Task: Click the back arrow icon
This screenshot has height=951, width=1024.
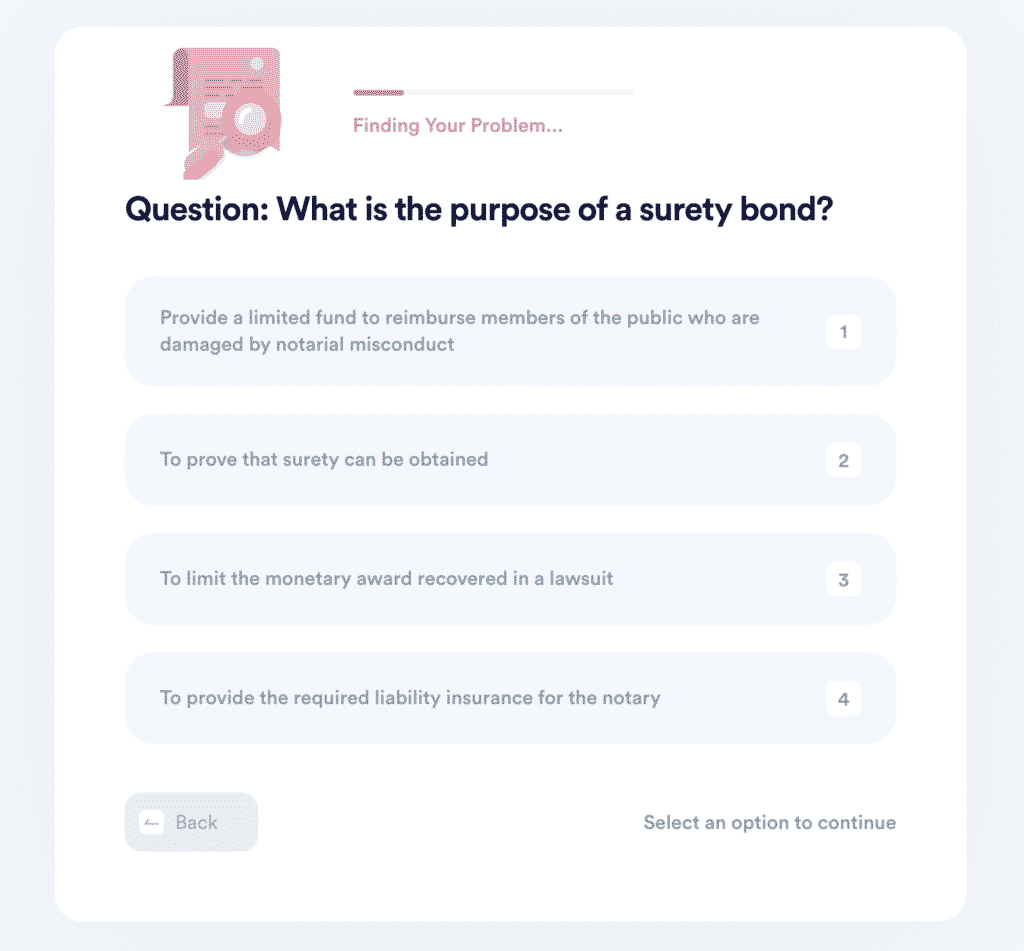Action: 152,822
